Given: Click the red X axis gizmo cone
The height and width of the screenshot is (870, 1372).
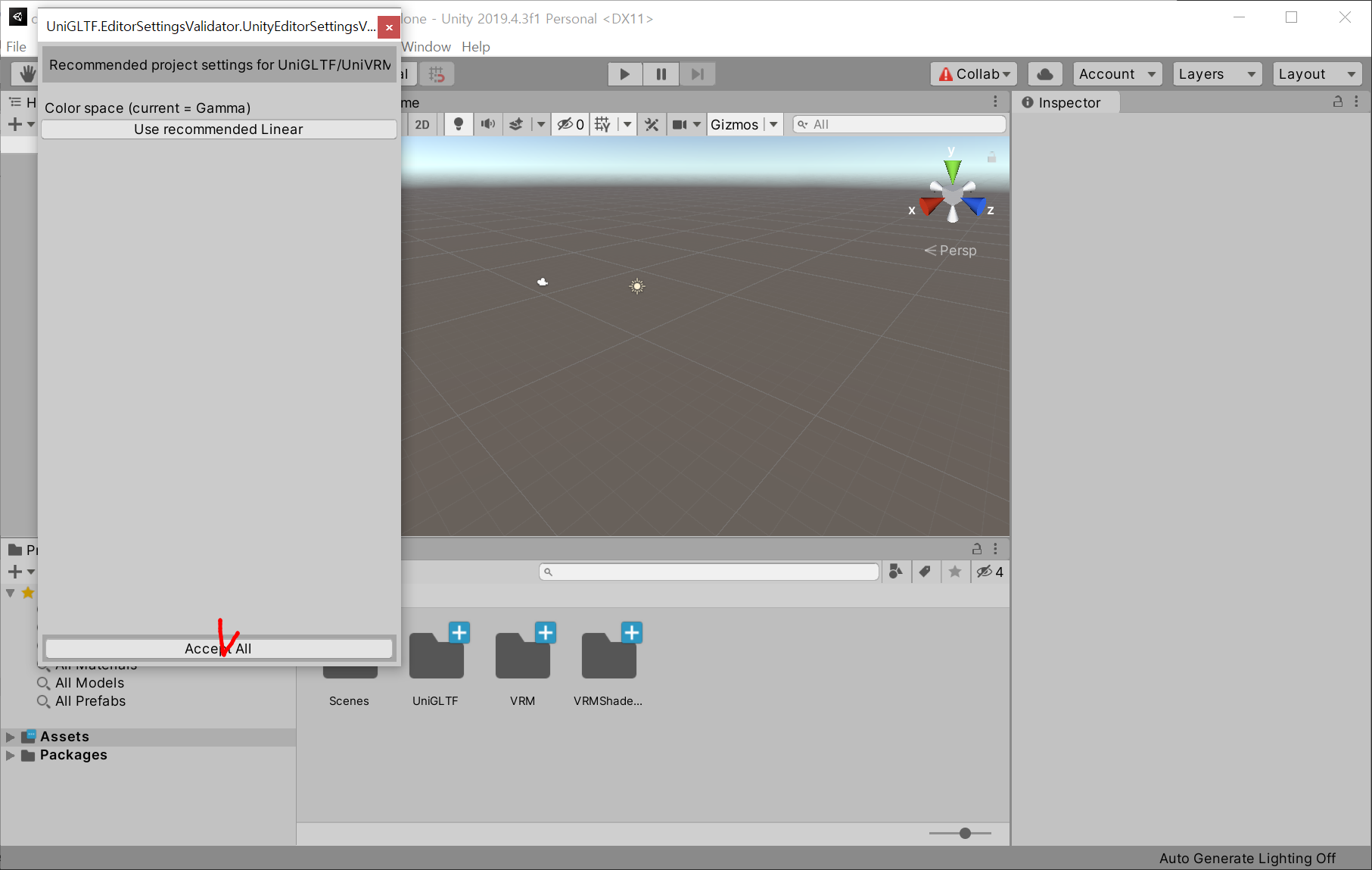Looking at the screenshot, I should coord(930,205).
